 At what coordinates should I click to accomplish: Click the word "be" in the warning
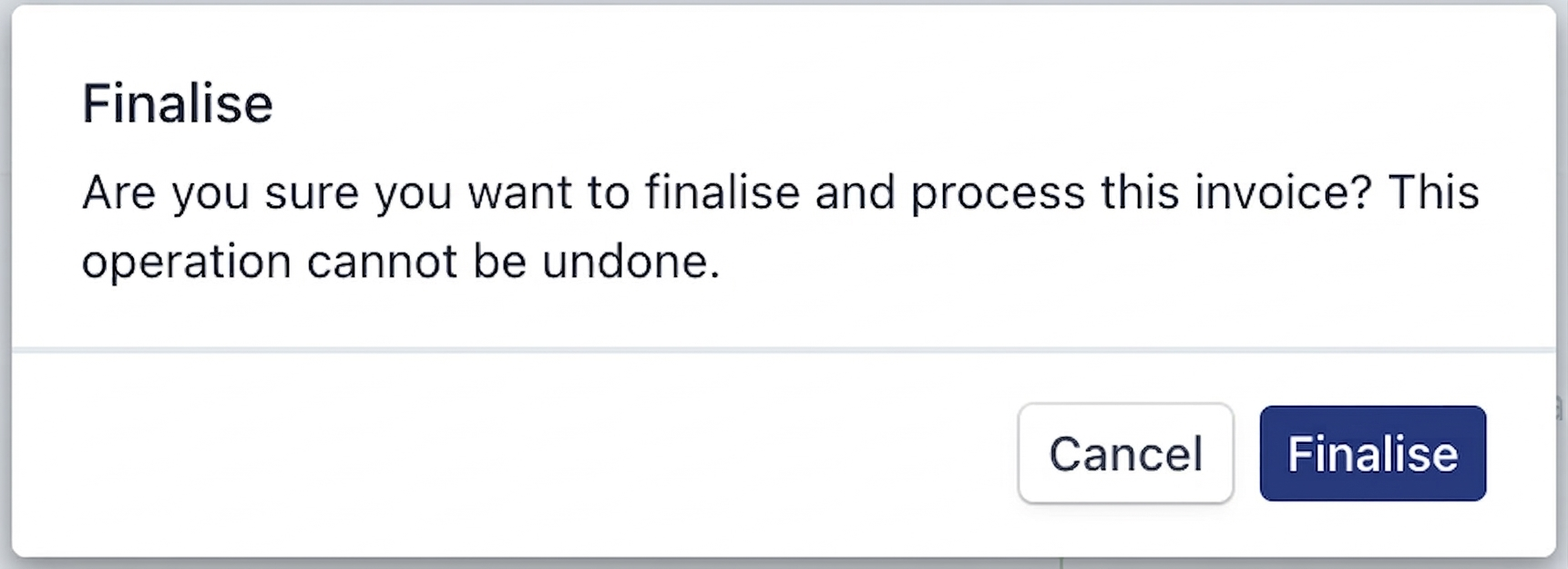coord(499,263)
